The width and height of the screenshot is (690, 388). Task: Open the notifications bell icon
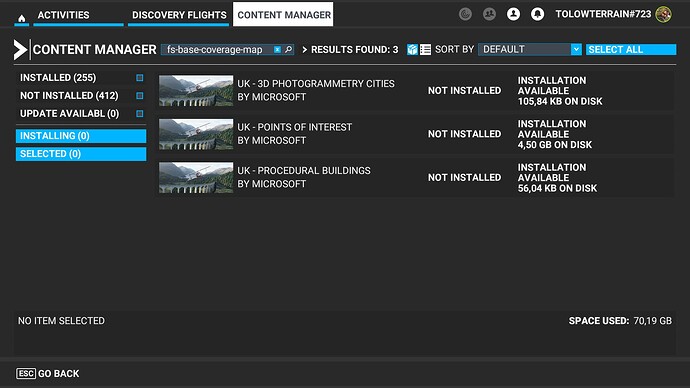[537, 14]
